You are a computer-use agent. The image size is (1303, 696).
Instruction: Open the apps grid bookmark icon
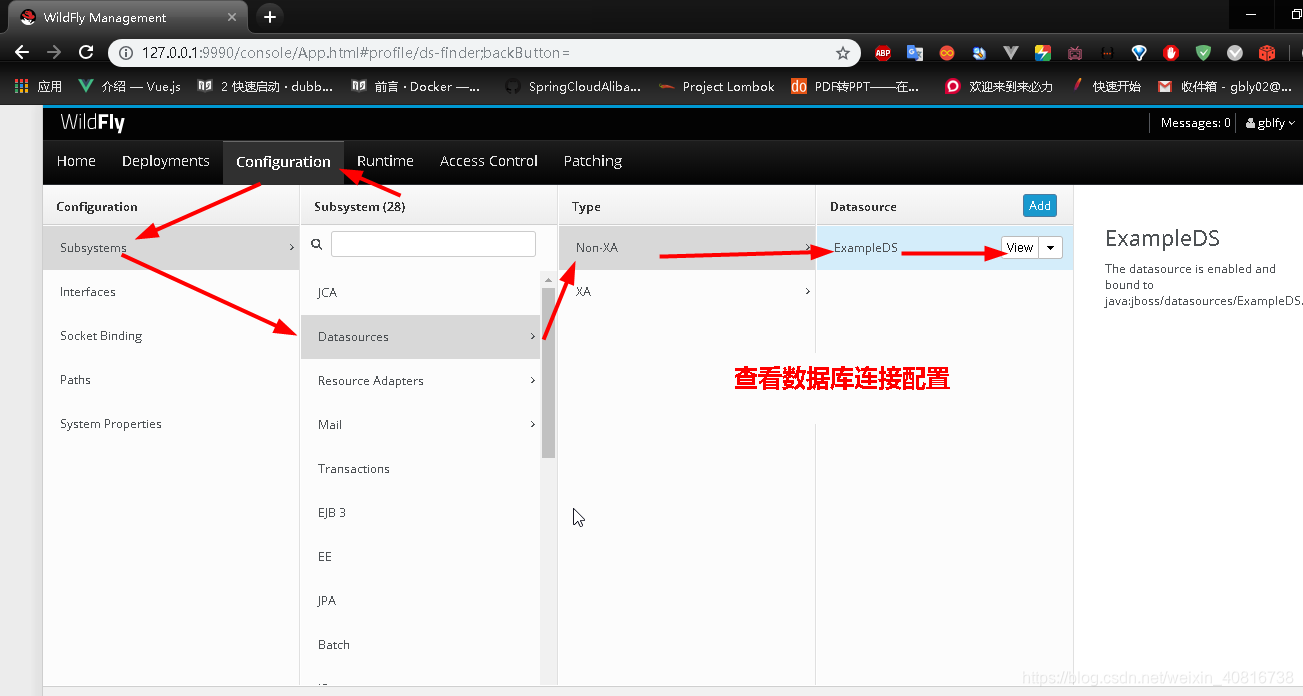pyautogui.click(x=21, y=87)
